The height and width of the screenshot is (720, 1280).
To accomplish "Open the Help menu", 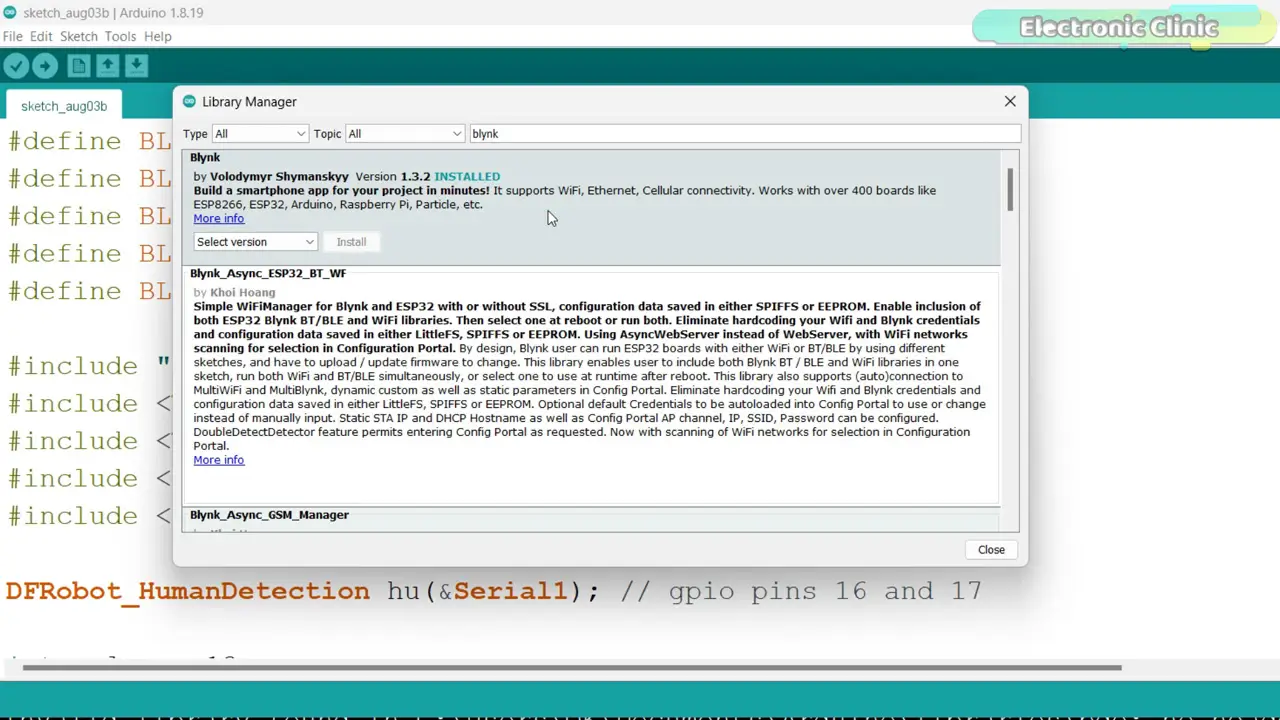I will (x=157, y=36).
